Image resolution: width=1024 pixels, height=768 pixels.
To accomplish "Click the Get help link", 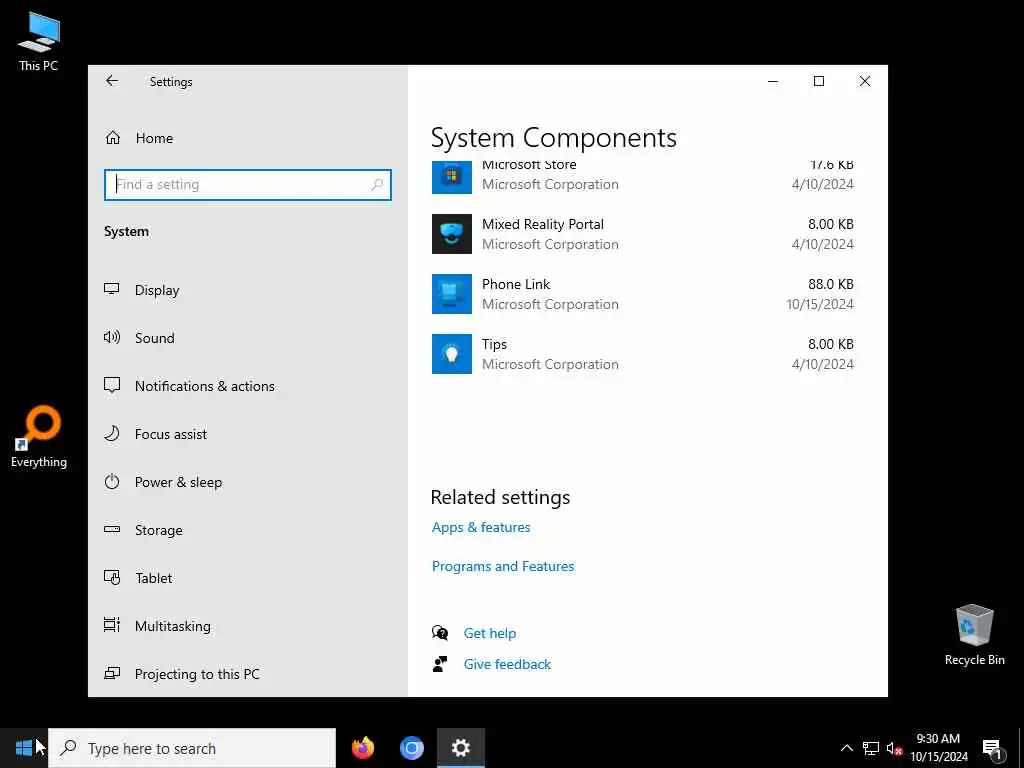I will click(490, 633).
